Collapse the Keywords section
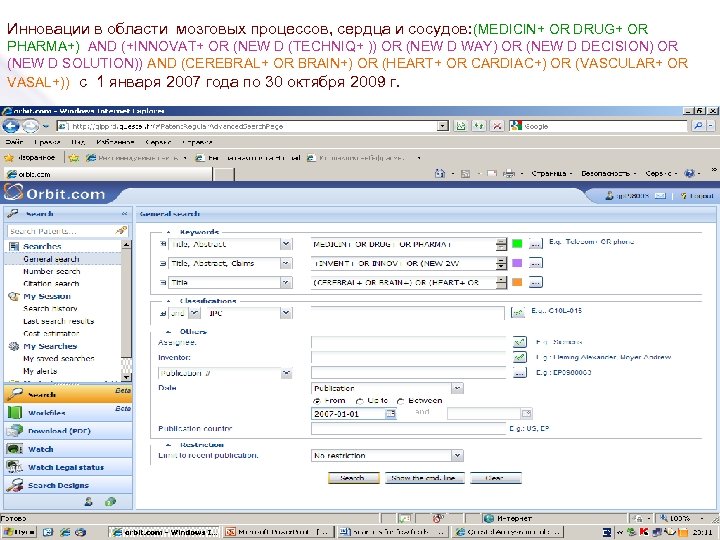The image size is (720, 540). 169,232
